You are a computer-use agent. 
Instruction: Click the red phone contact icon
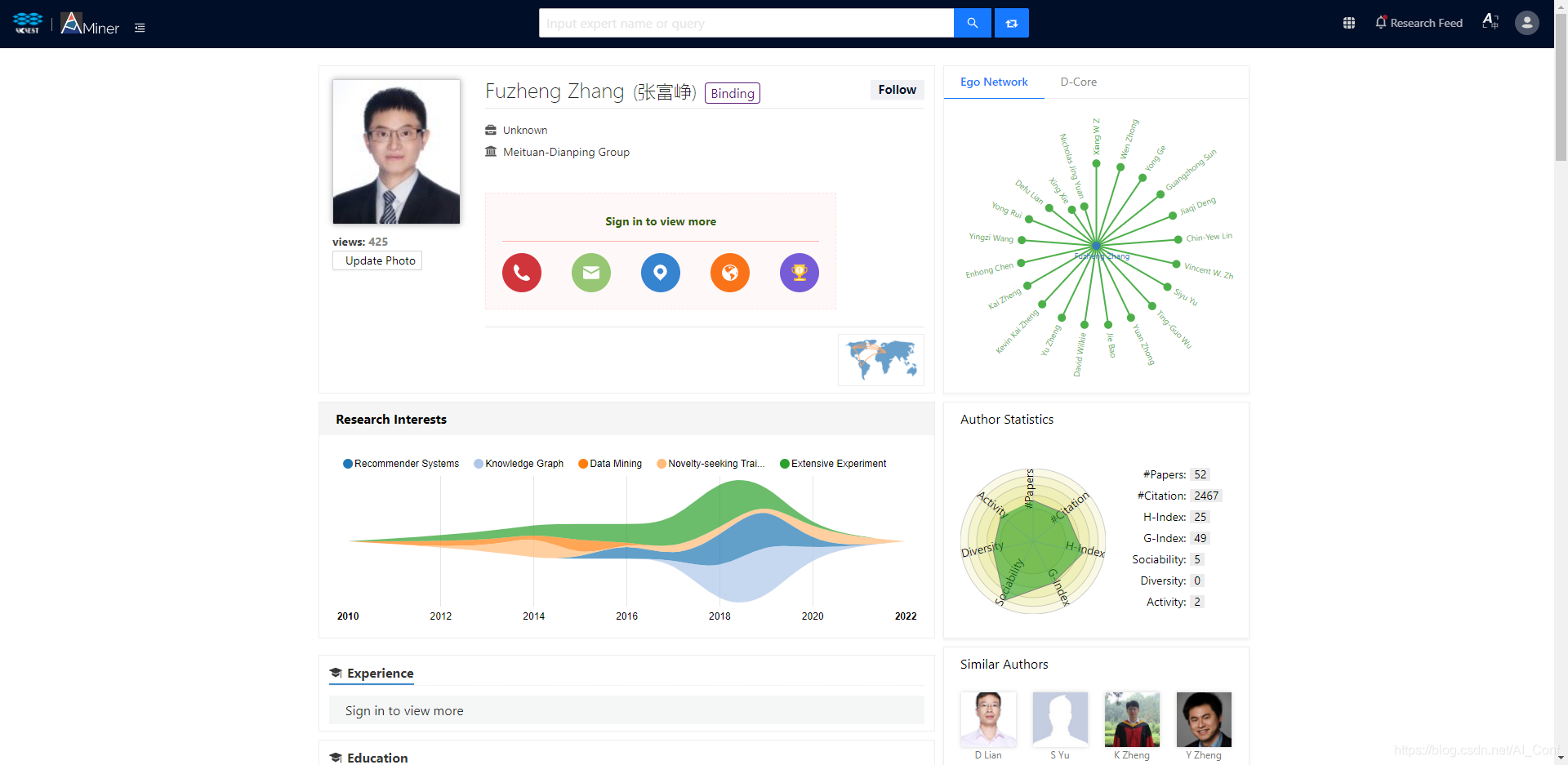522,273
